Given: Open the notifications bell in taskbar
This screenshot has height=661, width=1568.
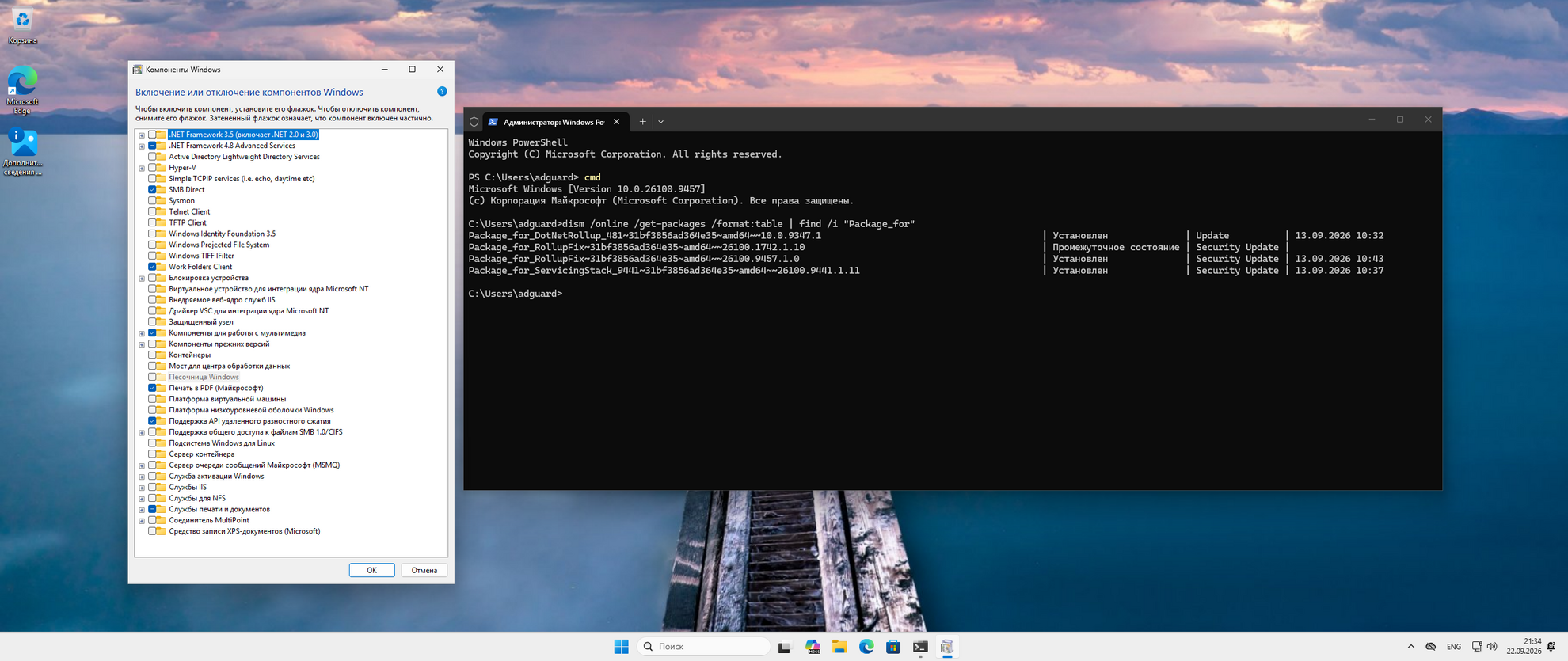Looking at the screenshot, I should pyautogui.click(x=1551, y=647).
